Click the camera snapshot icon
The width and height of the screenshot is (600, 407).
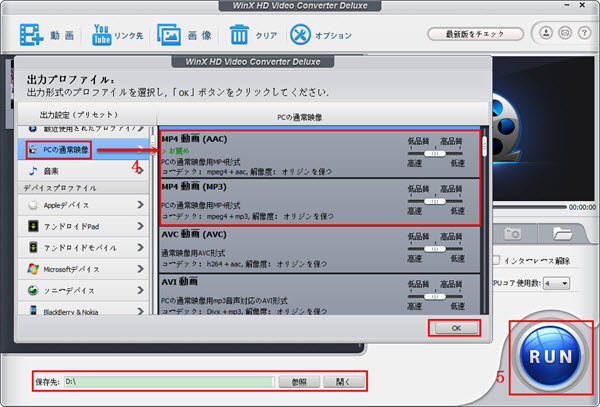pos(512,233)
